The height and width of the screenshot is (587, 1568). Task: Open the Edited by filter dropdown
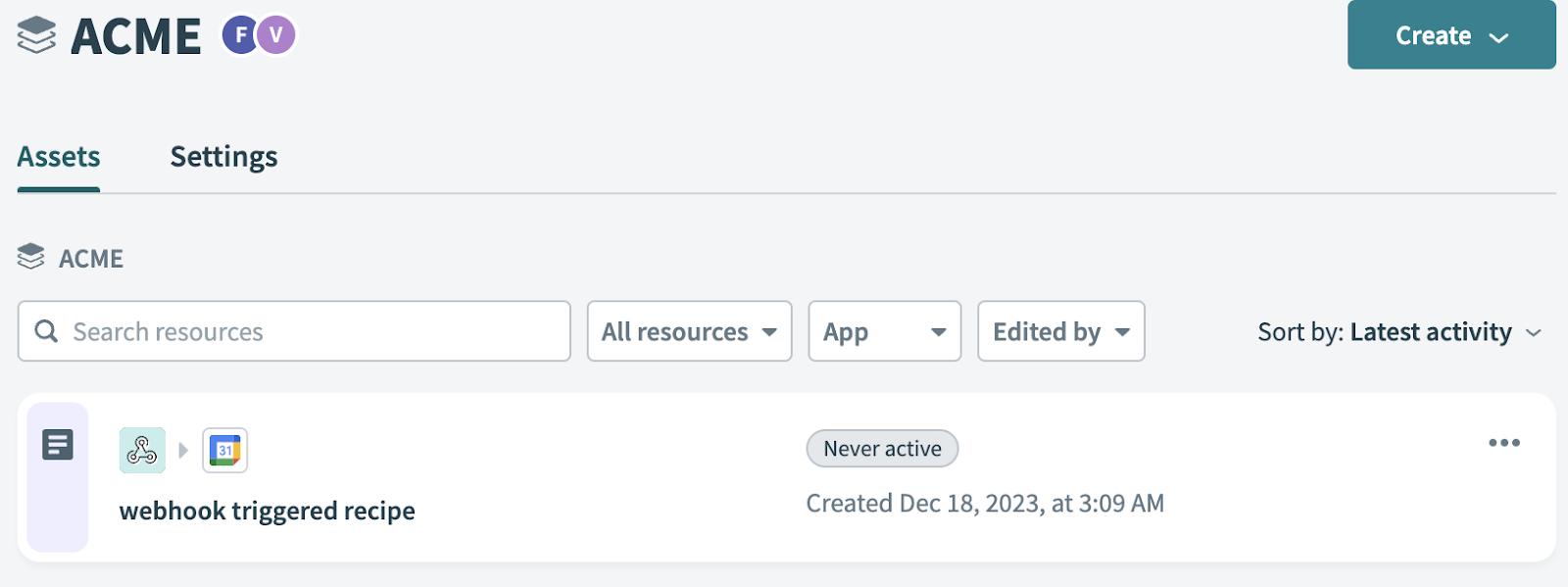click(1059, 331)
